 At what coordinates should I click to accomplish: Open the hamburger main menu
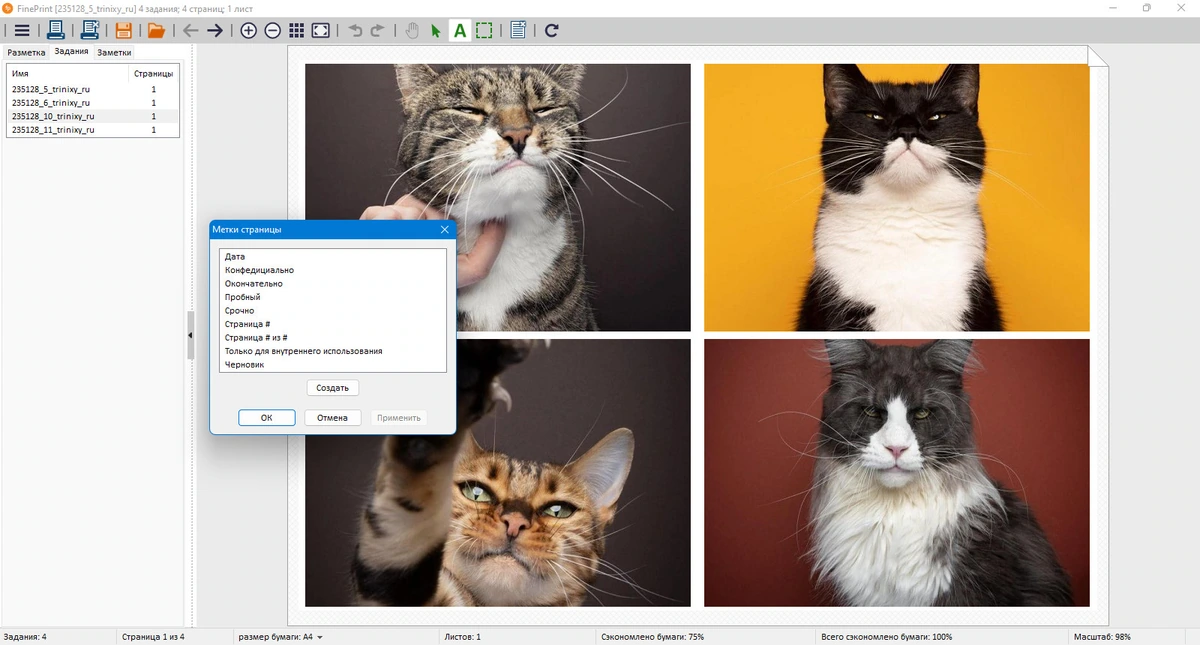21,30
